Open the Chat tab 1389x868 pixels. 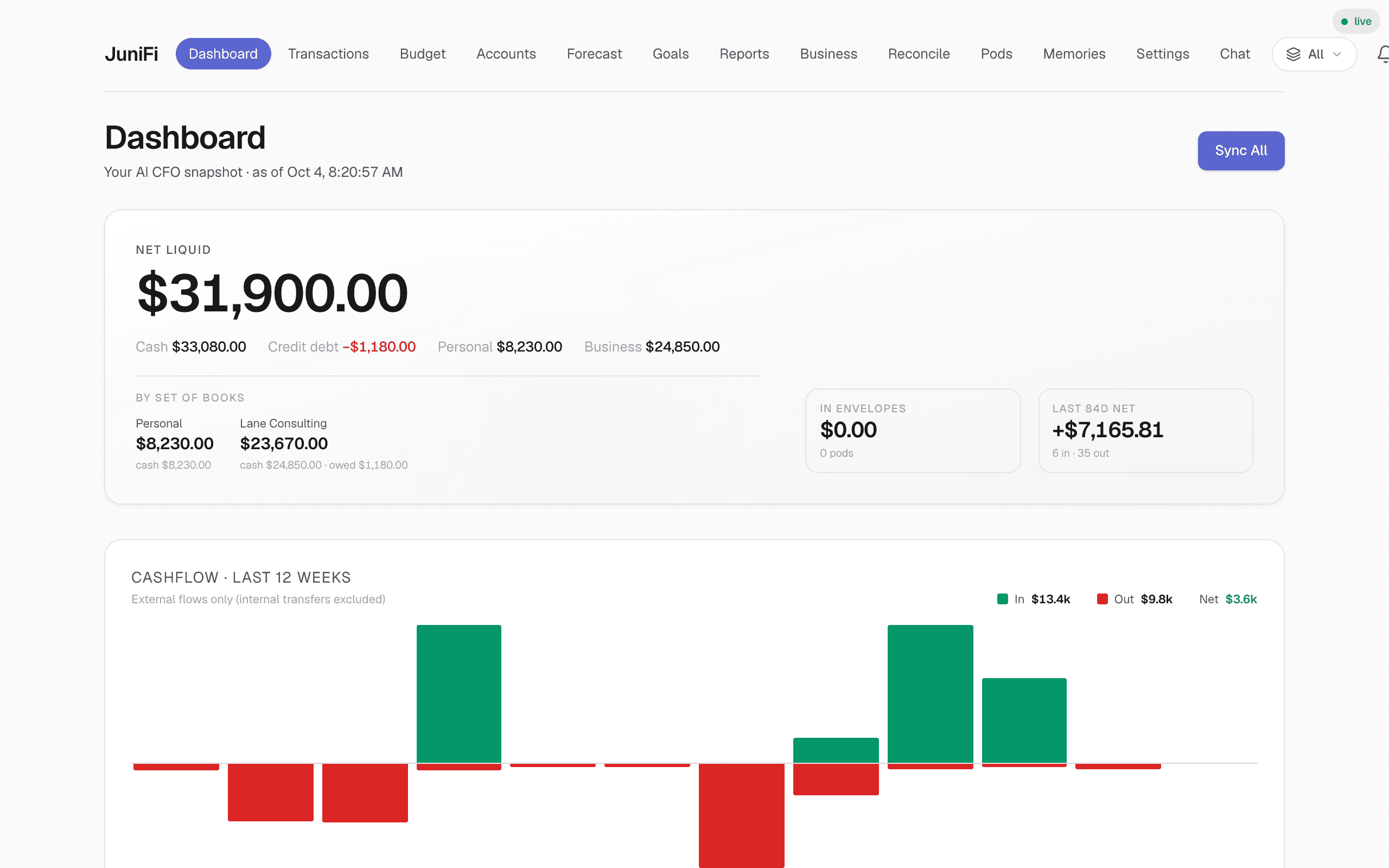[1234, 54]
